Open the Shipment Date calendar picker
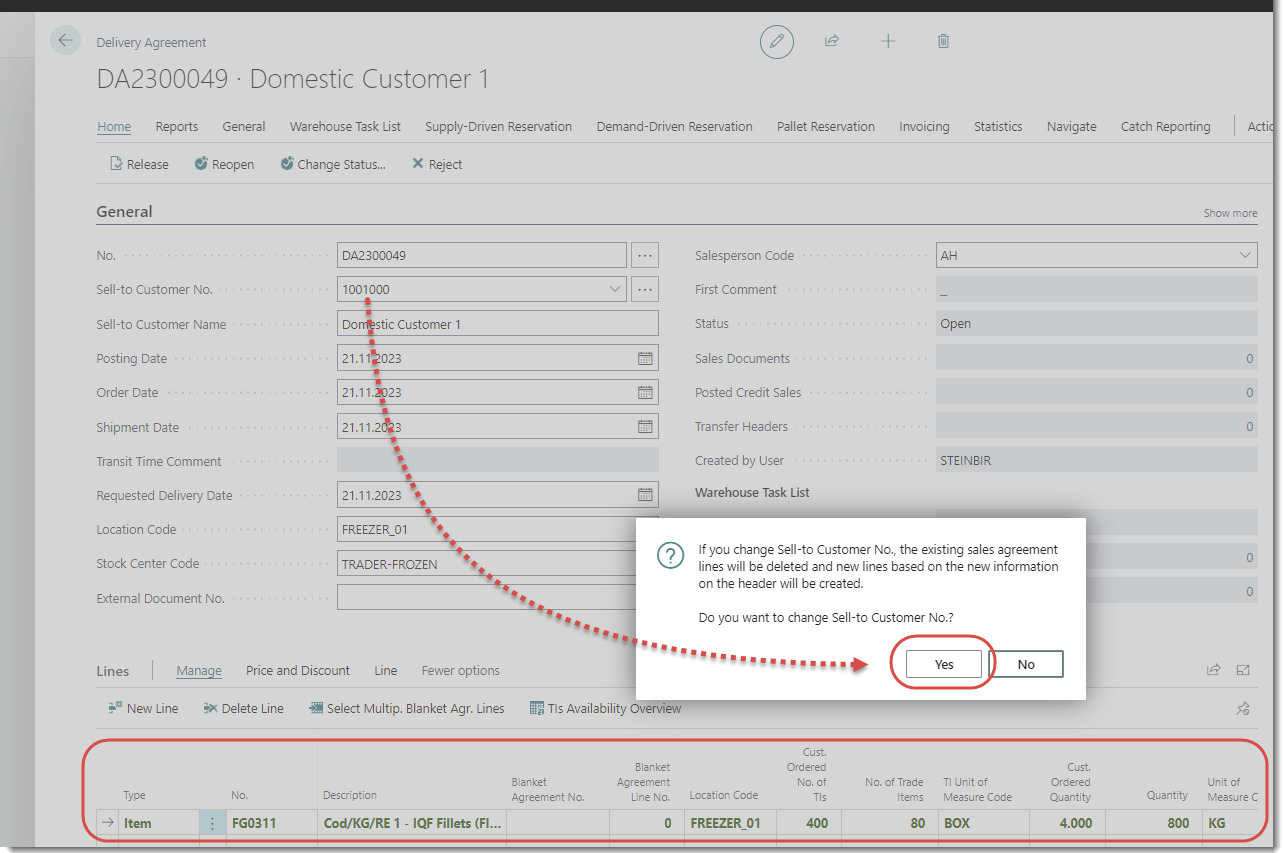The image size is (1283, 853). tap(645, 427)
